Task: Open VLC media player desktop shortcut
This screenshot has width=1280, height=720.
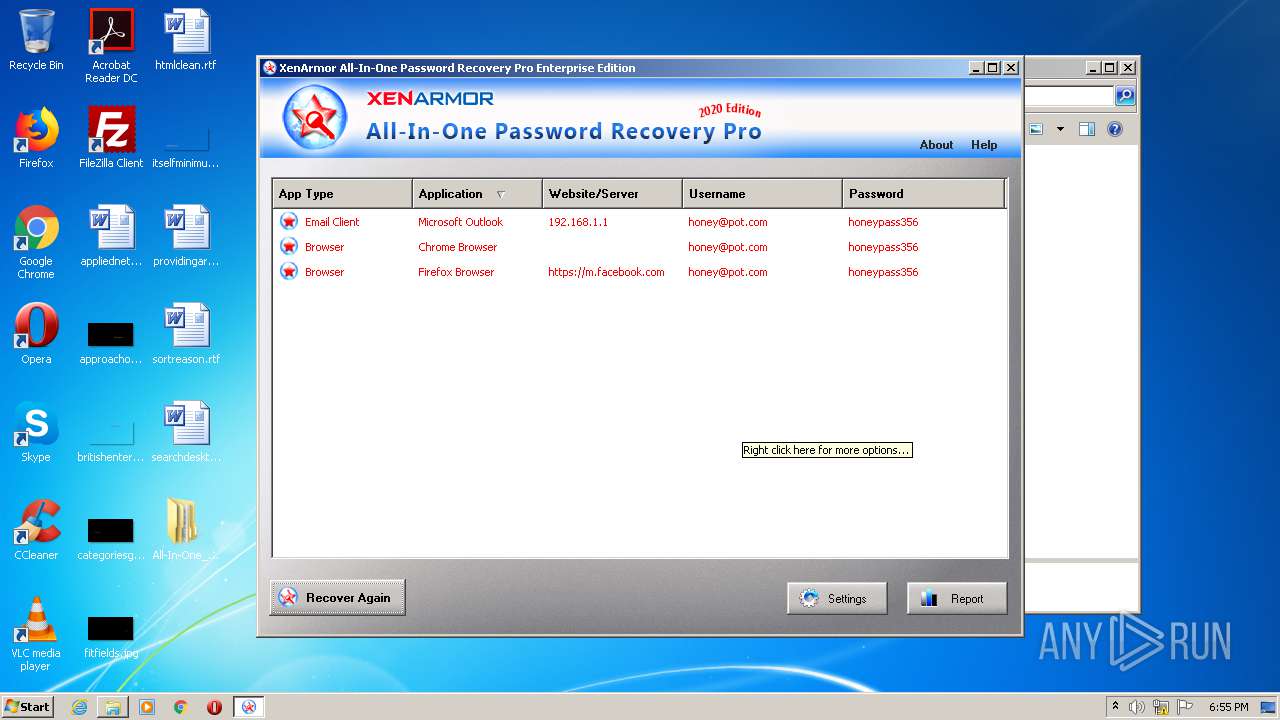Action: (36, 633)
